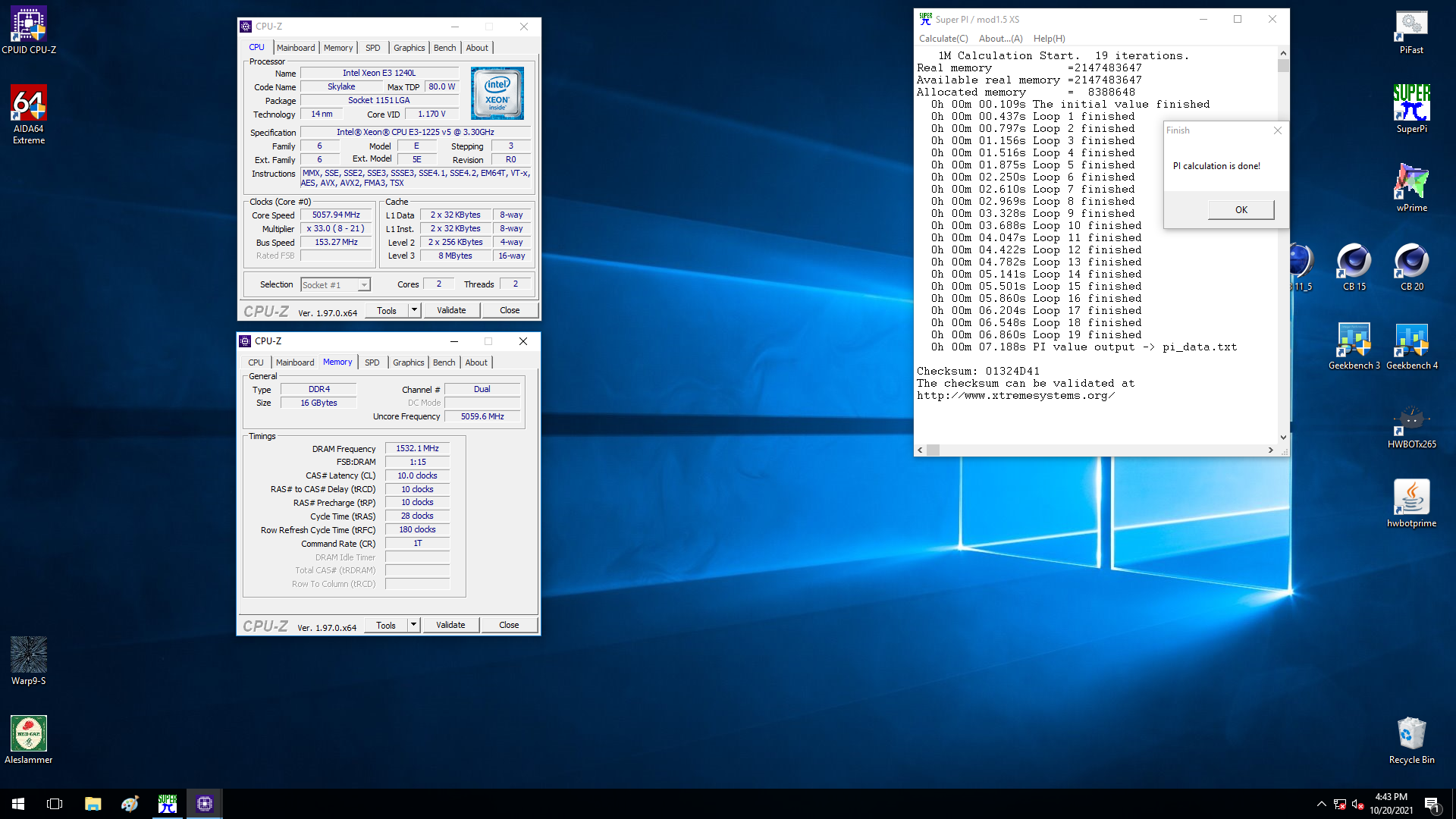1456x819 pixels.
Task: Switch to Super PI in the taskbar
Action: tap(167, 804)
